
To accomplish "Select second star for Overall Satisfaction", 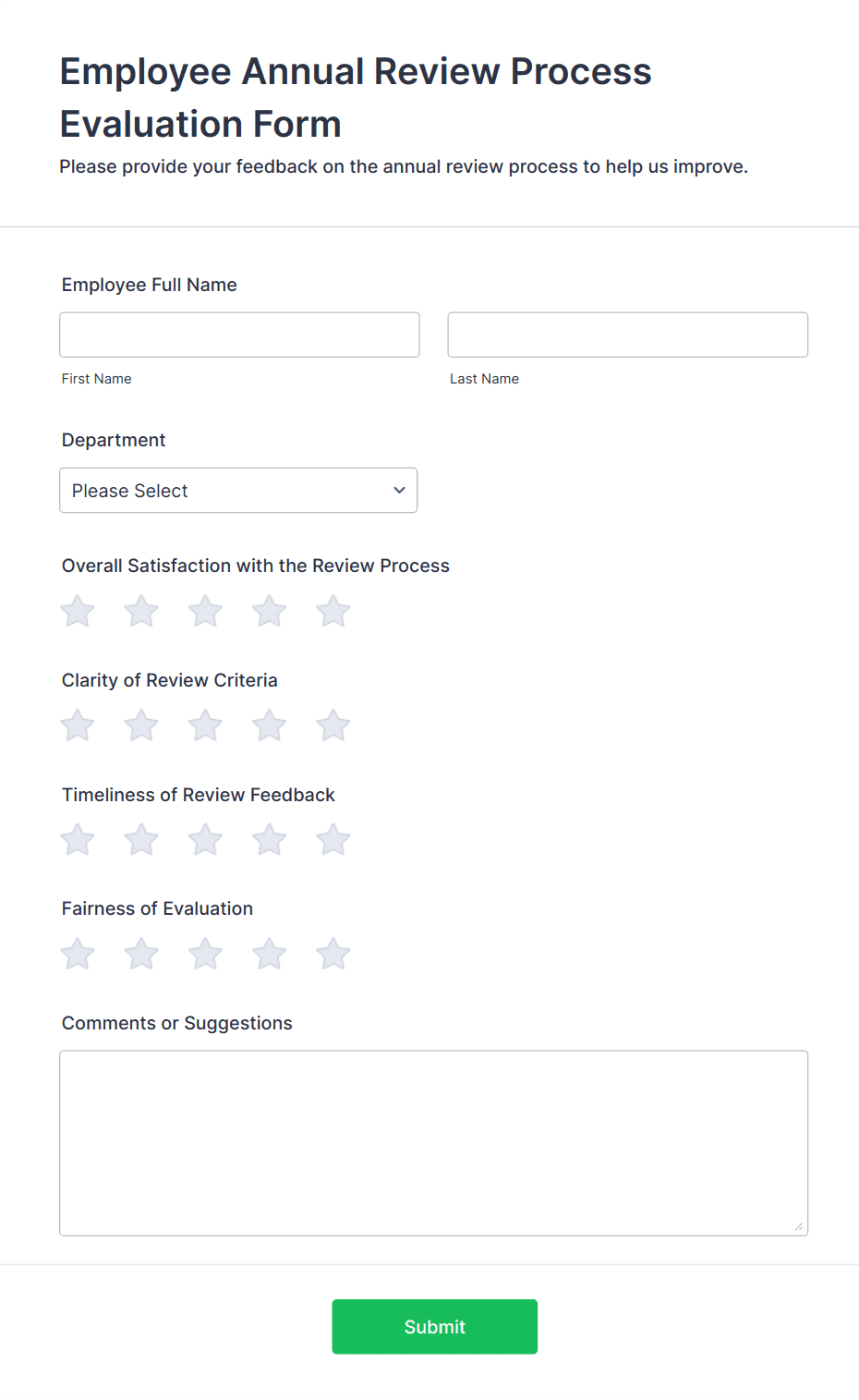I will tap(141, 611).
